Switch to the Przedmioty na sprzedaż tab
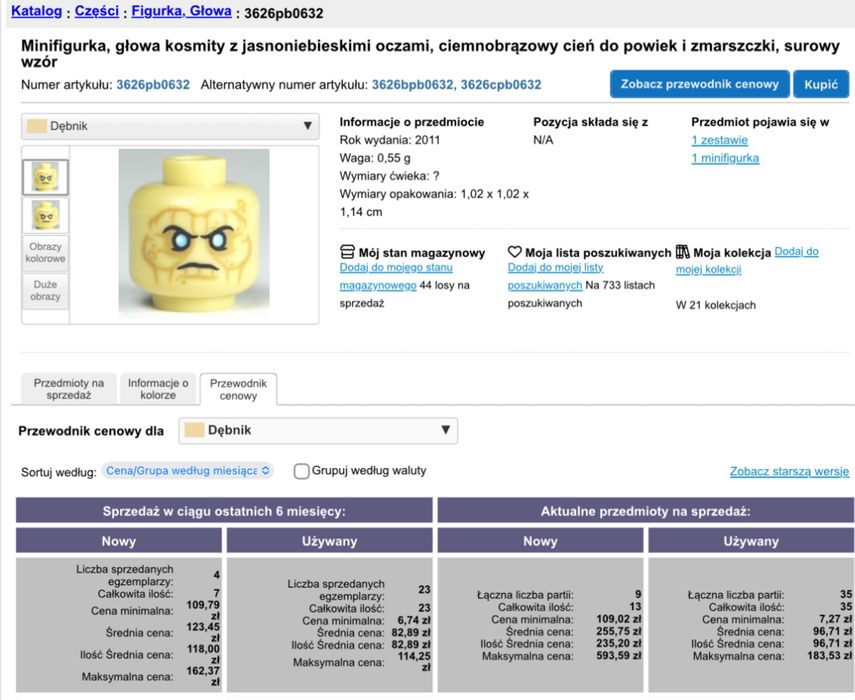 click(69, 389)
